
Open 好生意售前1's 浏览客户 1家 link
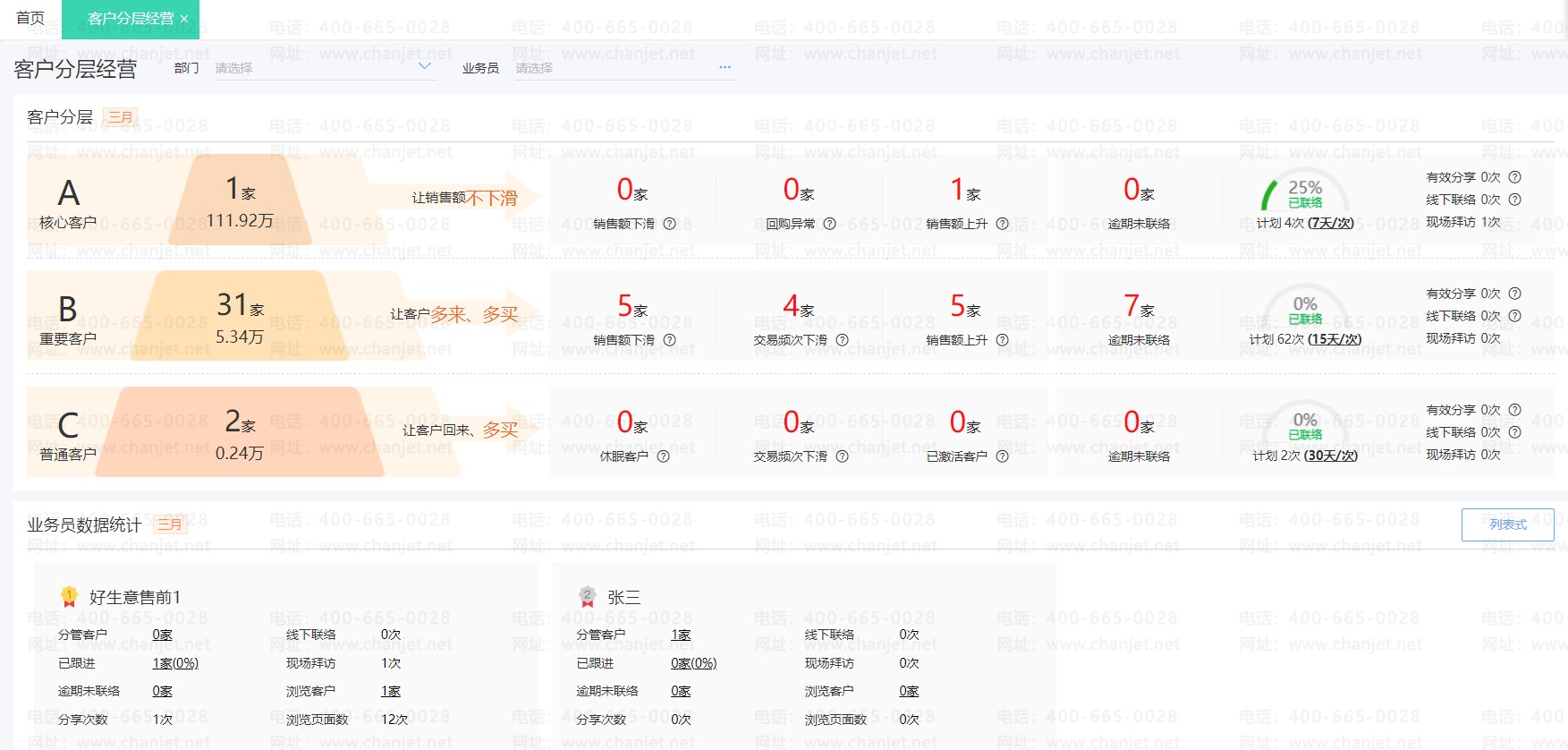(x=391, y=691)
